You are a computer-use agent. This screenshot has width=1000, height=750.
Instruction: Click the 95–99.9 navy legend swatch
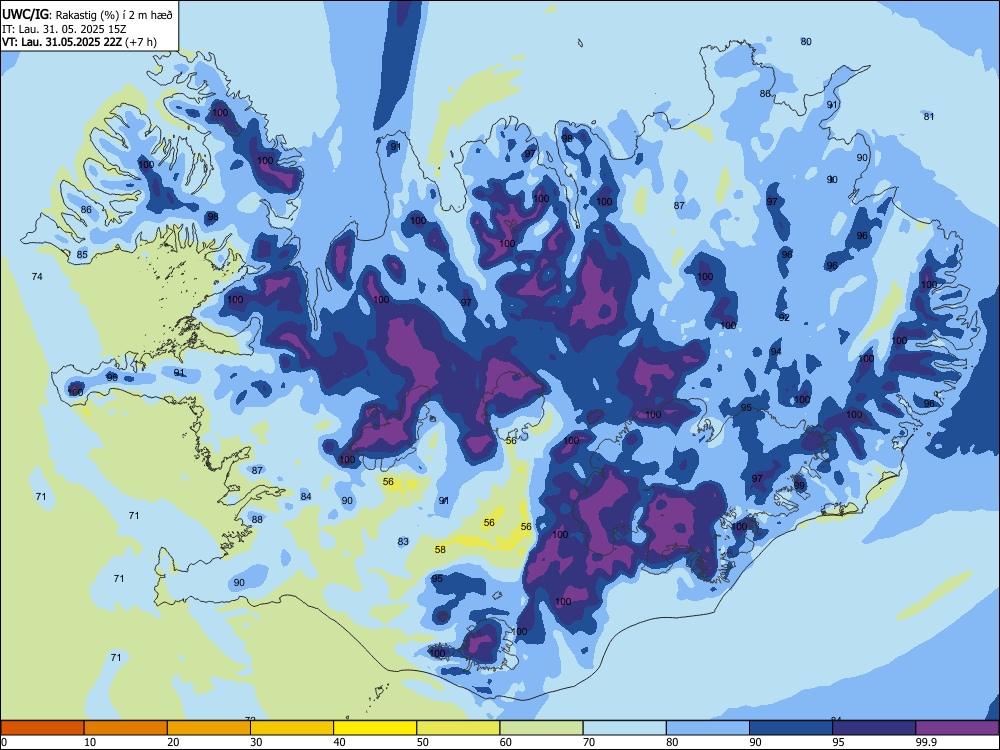tap(874, 728)
